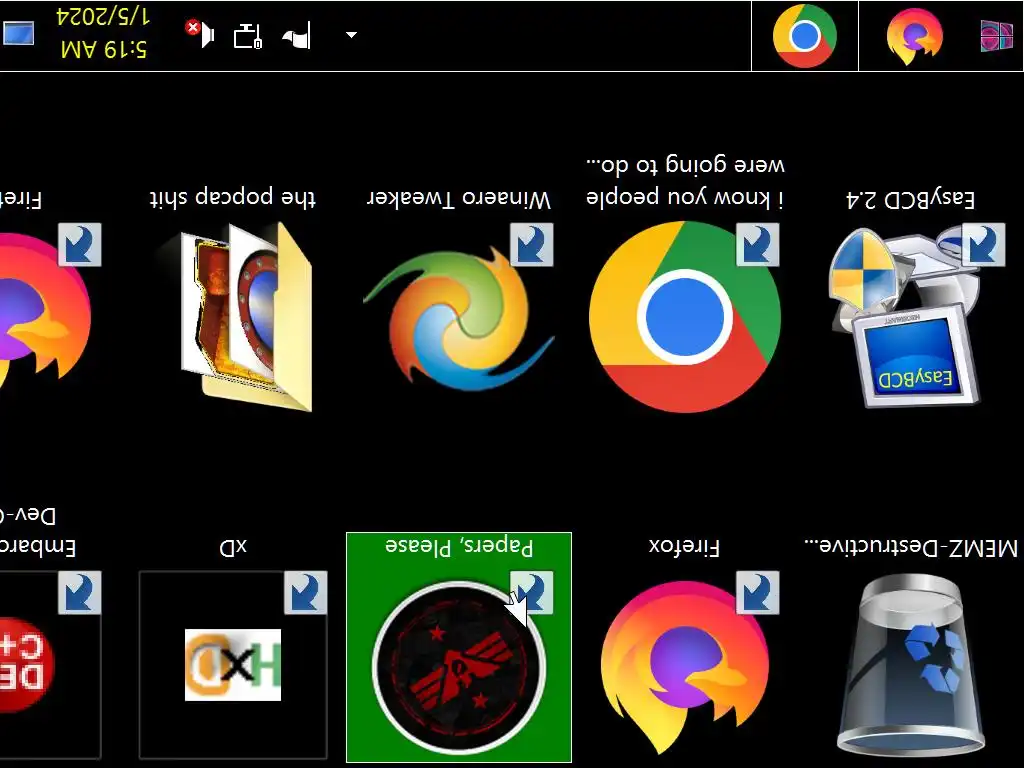1024x768 pixels.
Task: Click the Action Center flag tray icon
Action: pyautogui.click(x=296, y=35)
